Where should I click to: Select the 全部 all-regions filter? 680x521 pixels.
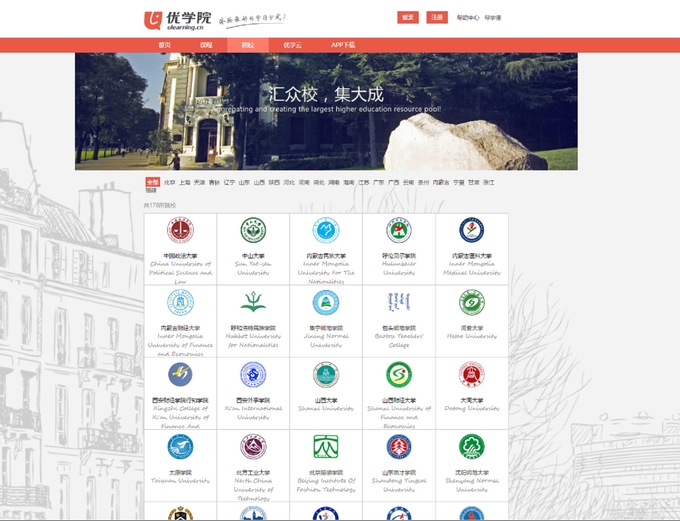click(x=153, y=182)
